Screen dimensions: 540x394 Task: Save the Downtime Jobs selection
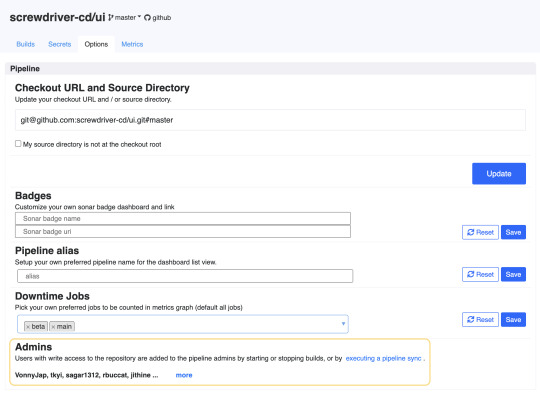513,320
